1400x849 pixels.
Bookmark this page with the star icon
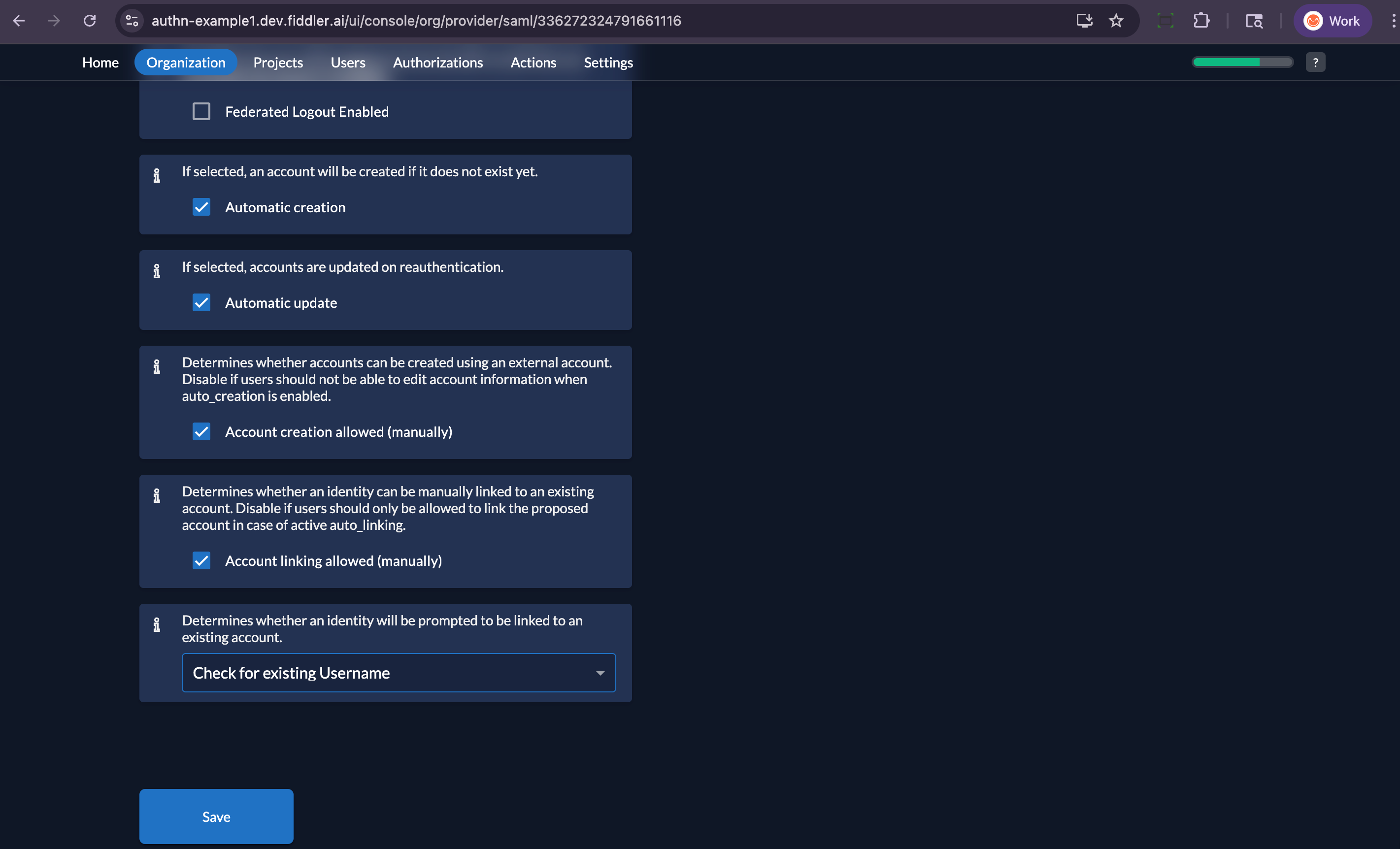1115,21
